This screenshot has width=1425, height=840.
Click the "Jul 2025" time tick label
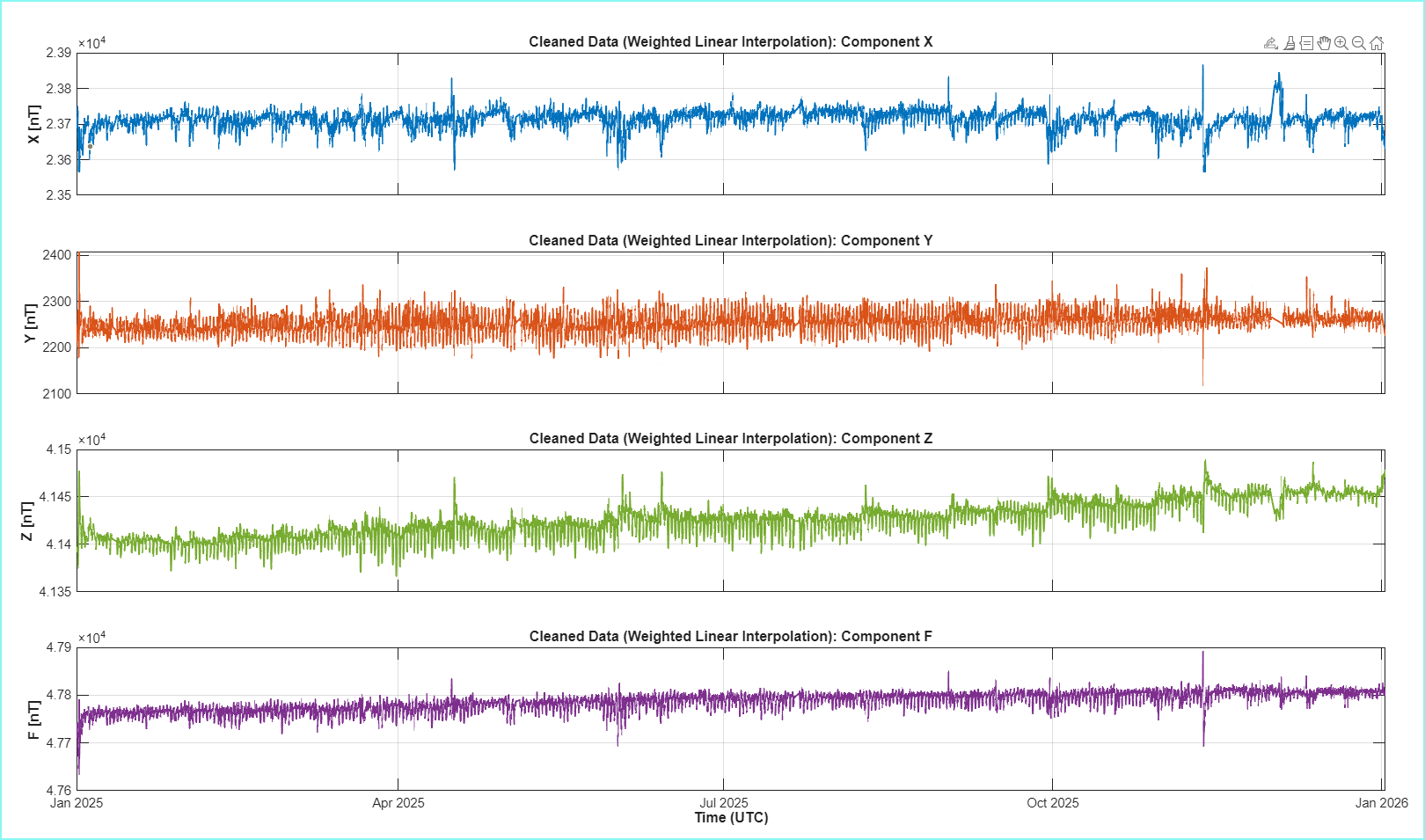point(724,802)
